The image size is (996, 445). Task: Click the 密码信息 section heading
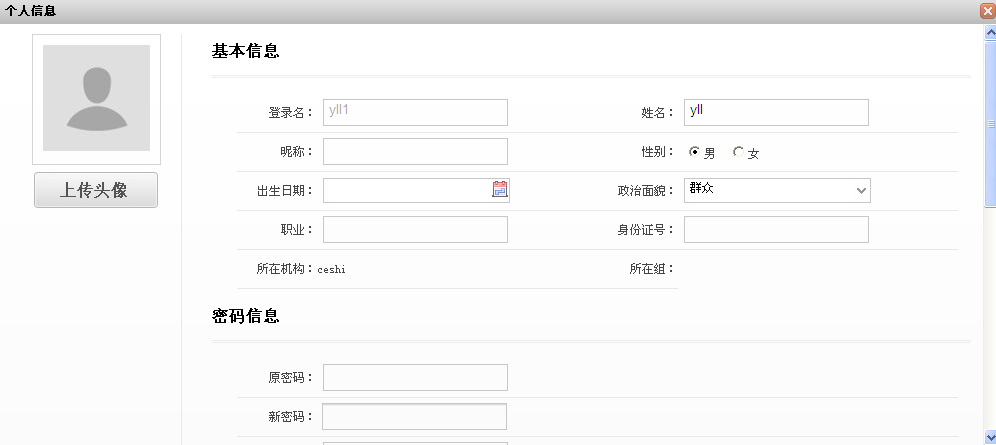click(245, 316)
